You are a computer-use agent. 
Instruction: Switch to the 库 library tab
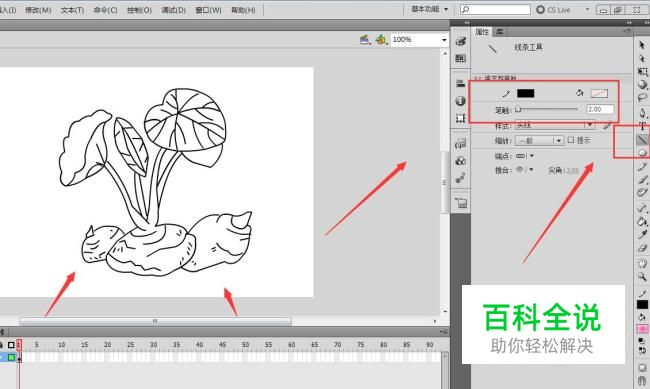[x=500, y=32]
